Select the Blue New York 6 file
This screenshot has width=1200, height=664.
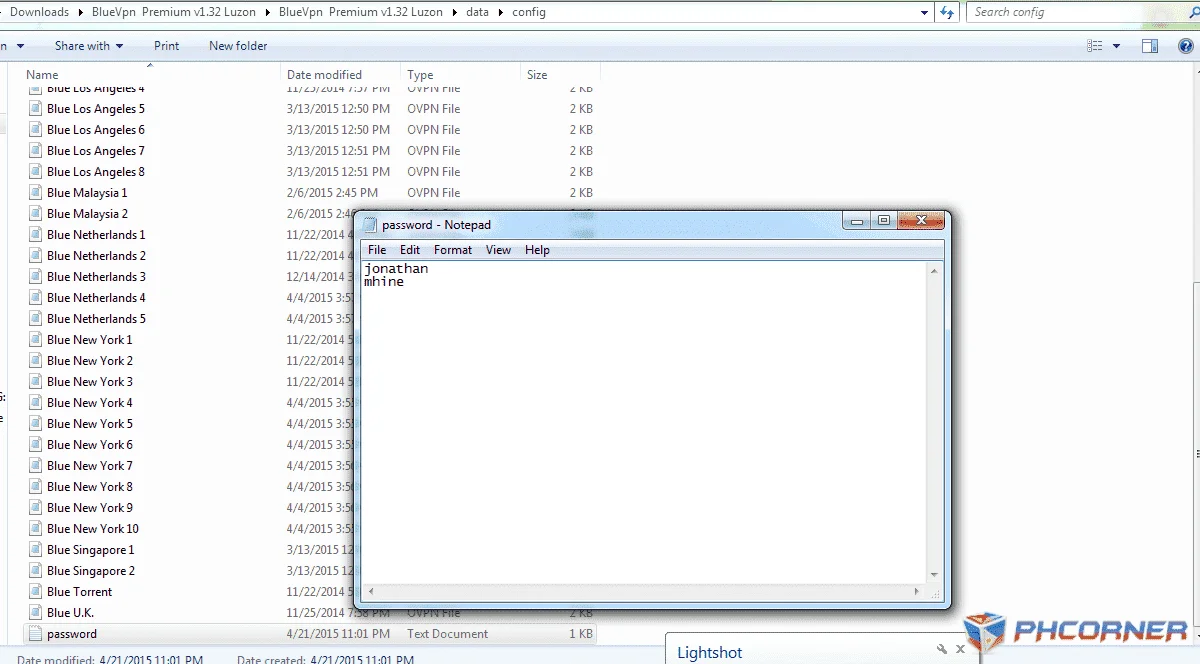click(89, 445)
